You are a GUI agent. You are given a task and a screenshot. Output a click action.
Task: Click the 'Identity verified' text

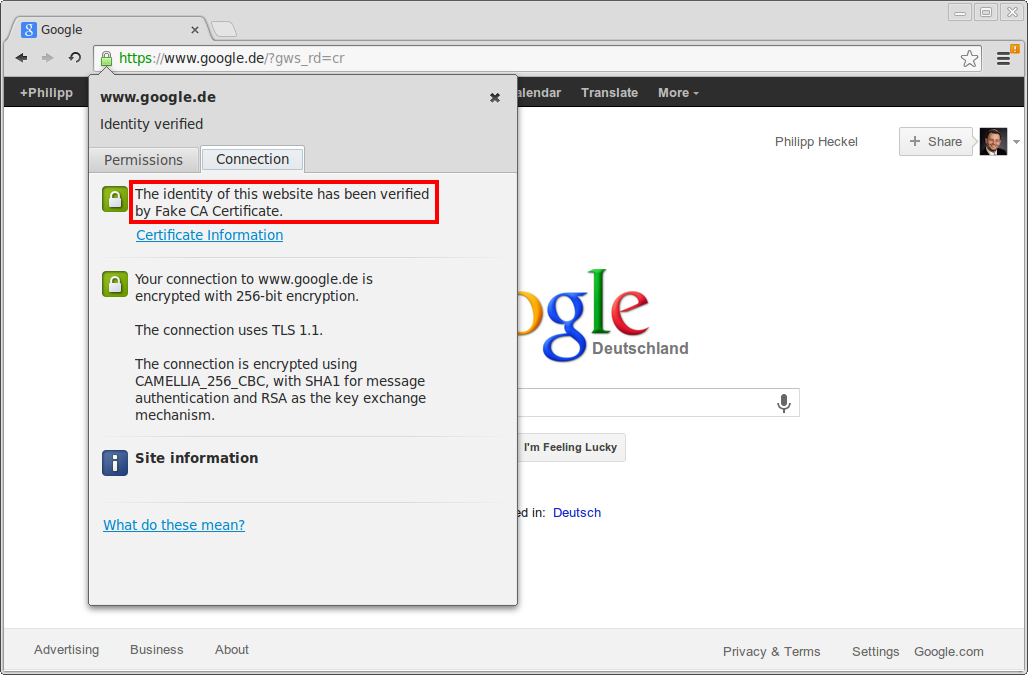pos(151,124)
